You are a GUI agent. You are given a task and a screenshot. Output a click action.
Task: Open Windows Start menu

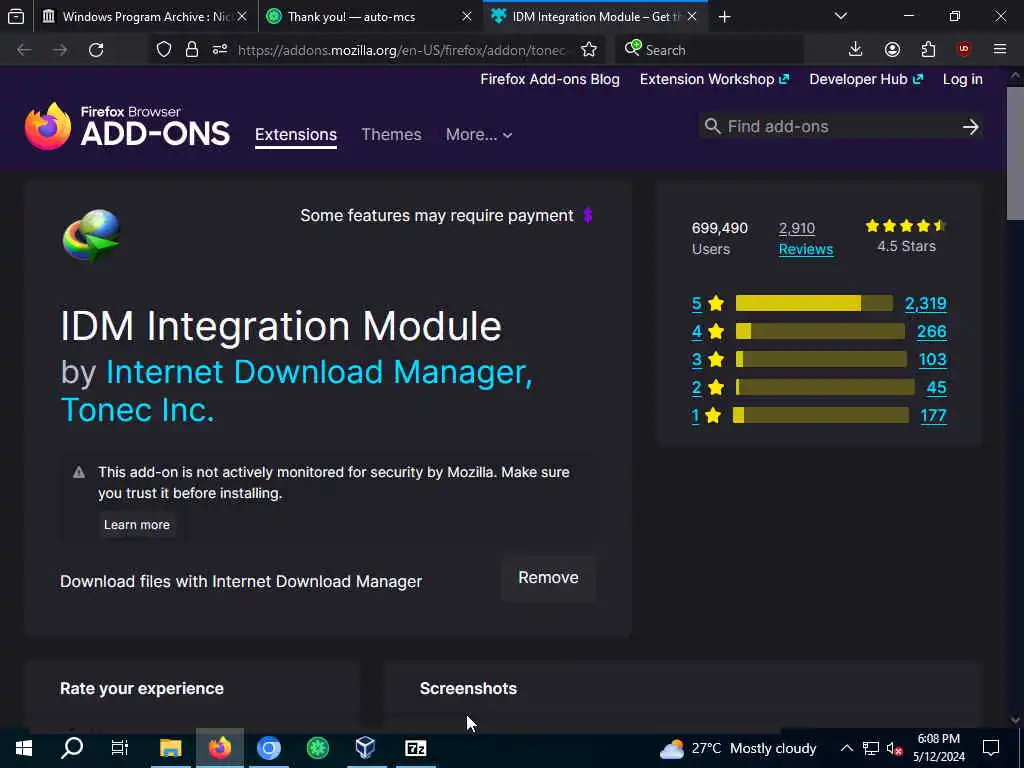(x=24, y=748)
